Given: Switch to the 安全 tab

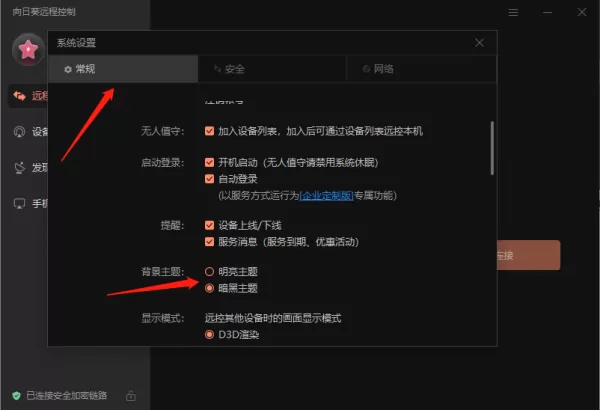Looking at the screenshot, I should [272, 69].
